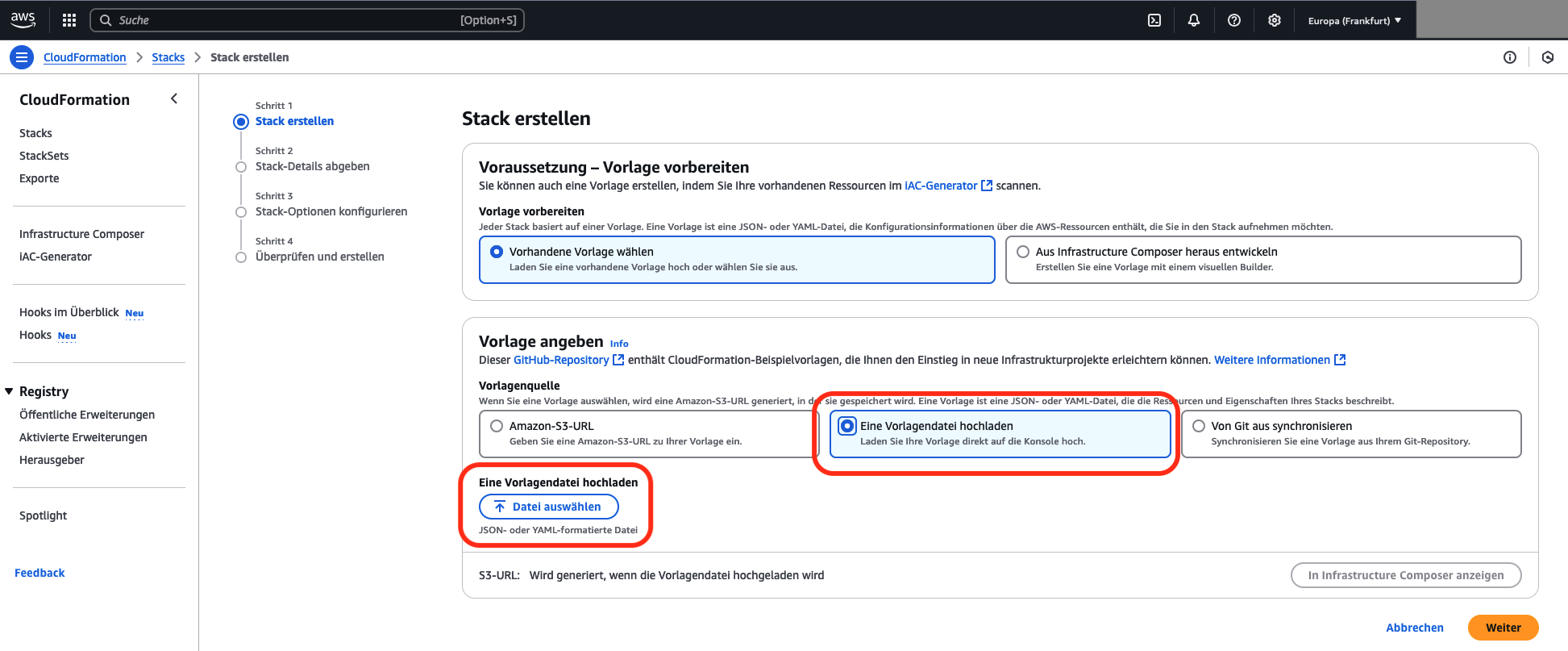The height and width of the screenshot is (651, 1568).
Task: Open IaC-Generator in the sidebar
Action: click(x=56, y=257)
